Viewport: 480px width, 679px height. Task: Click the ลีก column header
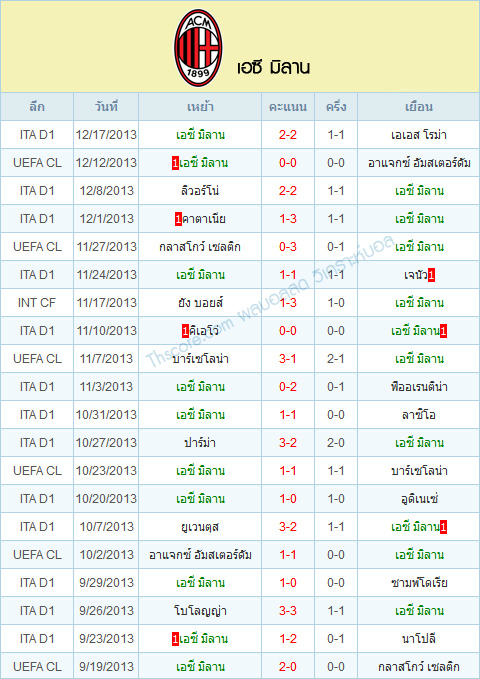[37, 107]
